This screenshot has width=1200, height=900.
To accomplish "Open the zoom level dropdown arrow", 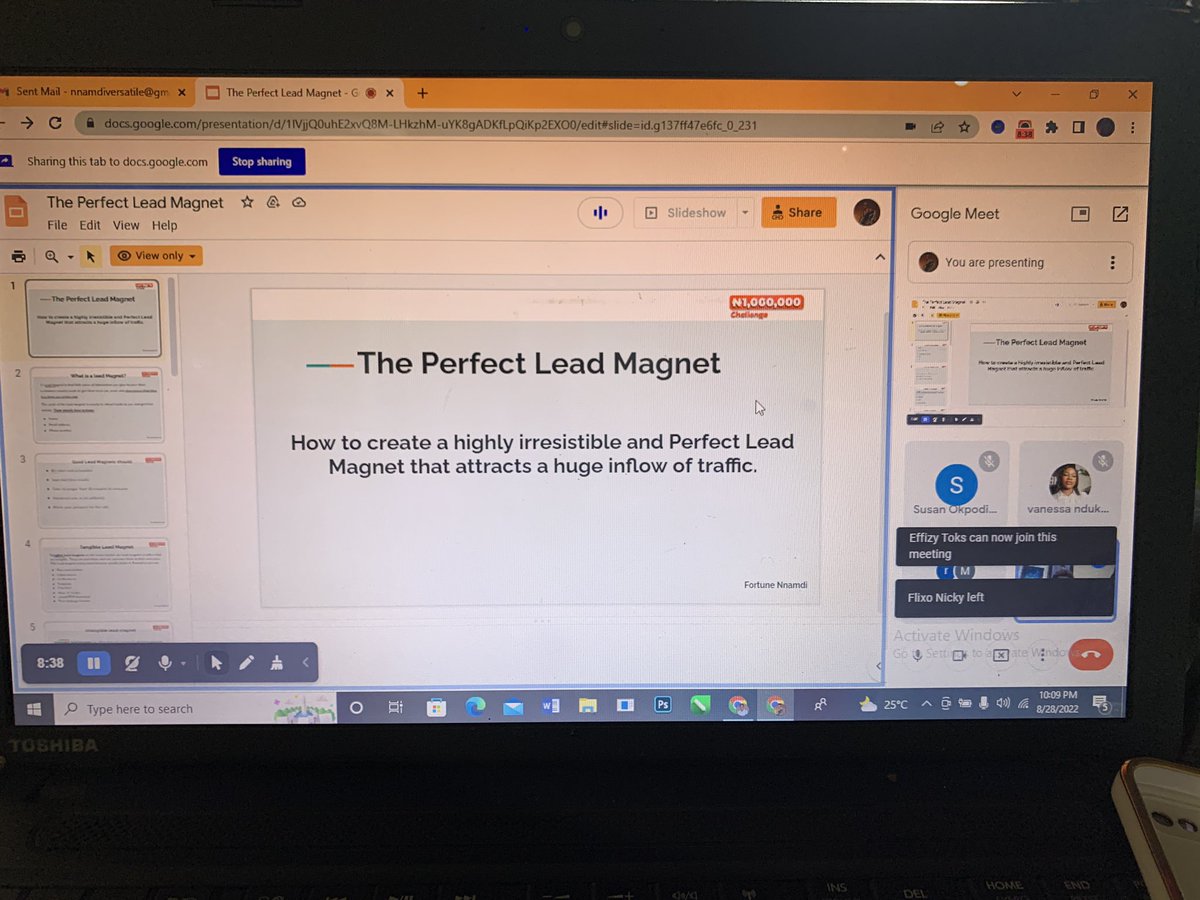I will click(x=70, y=257).
